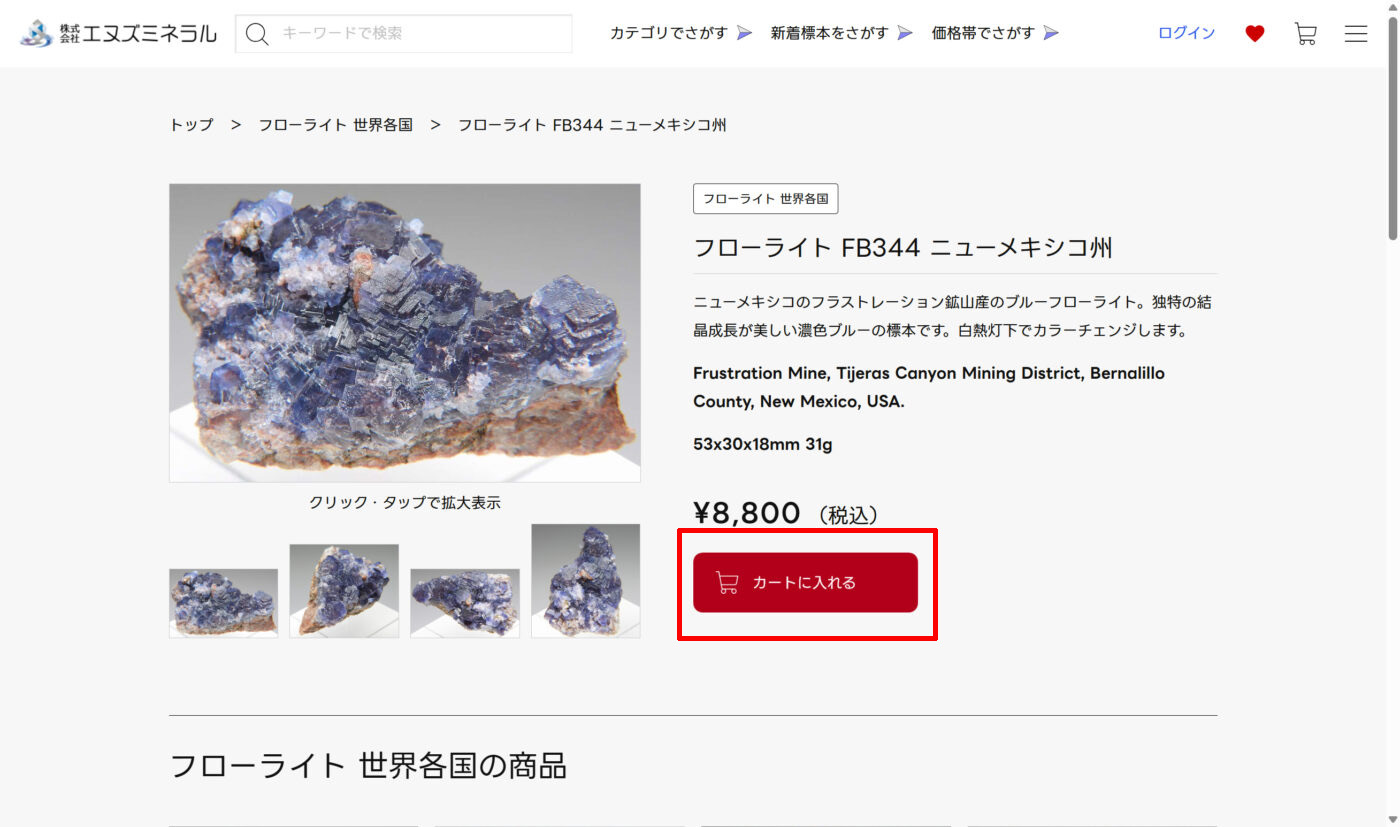The height and width of the screenshot is (827, 1400).
Task: Enlarge the main fluorite product image
Action: [404, 332]
